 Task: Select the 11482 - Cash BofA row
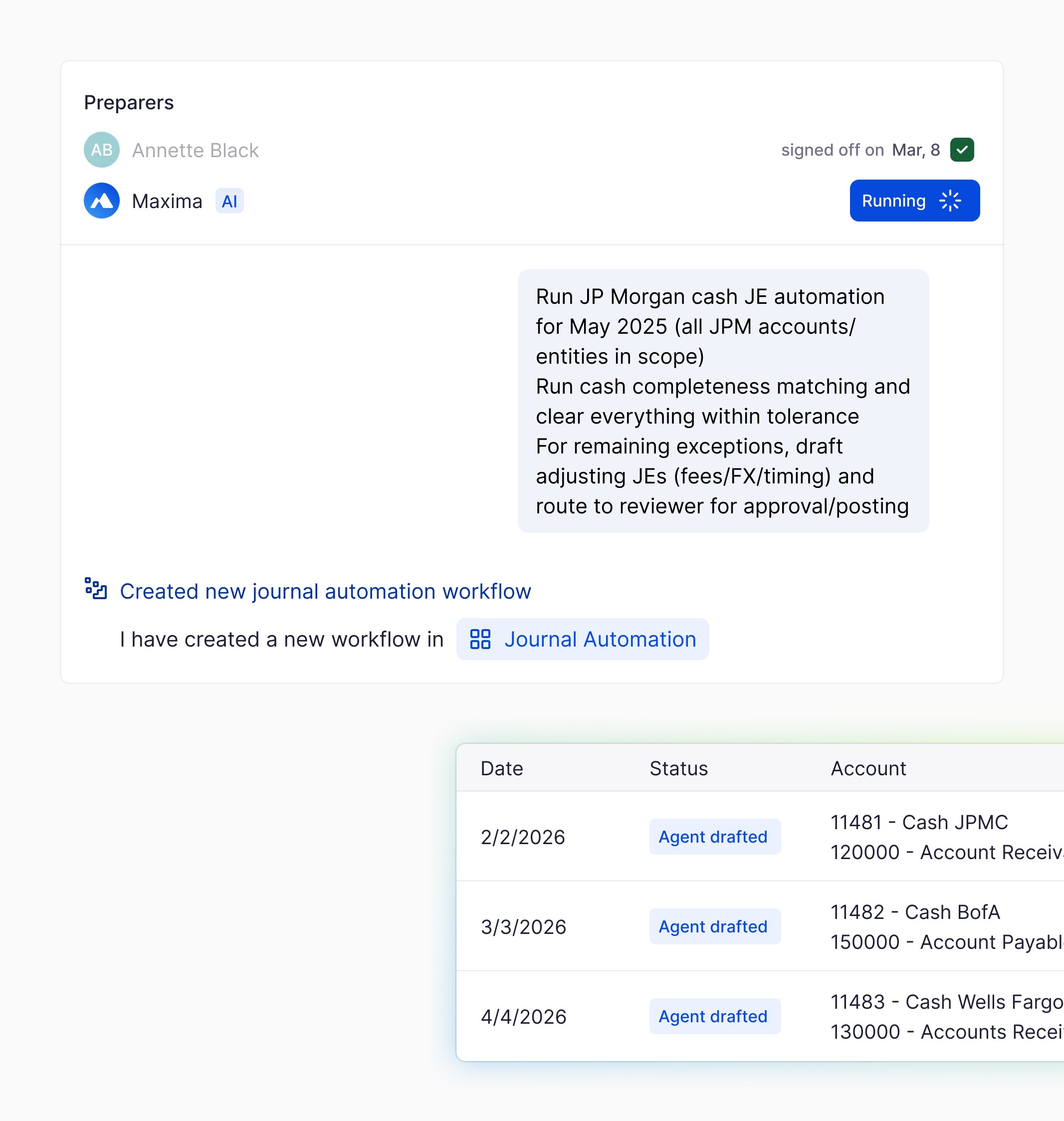coord(915,912)
